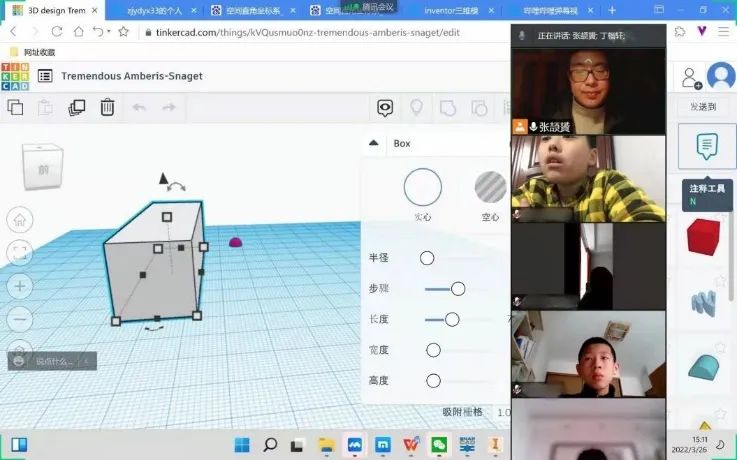737x460 pixels.
Task: Zoom out with the minus button
Action: click(20, 319)
